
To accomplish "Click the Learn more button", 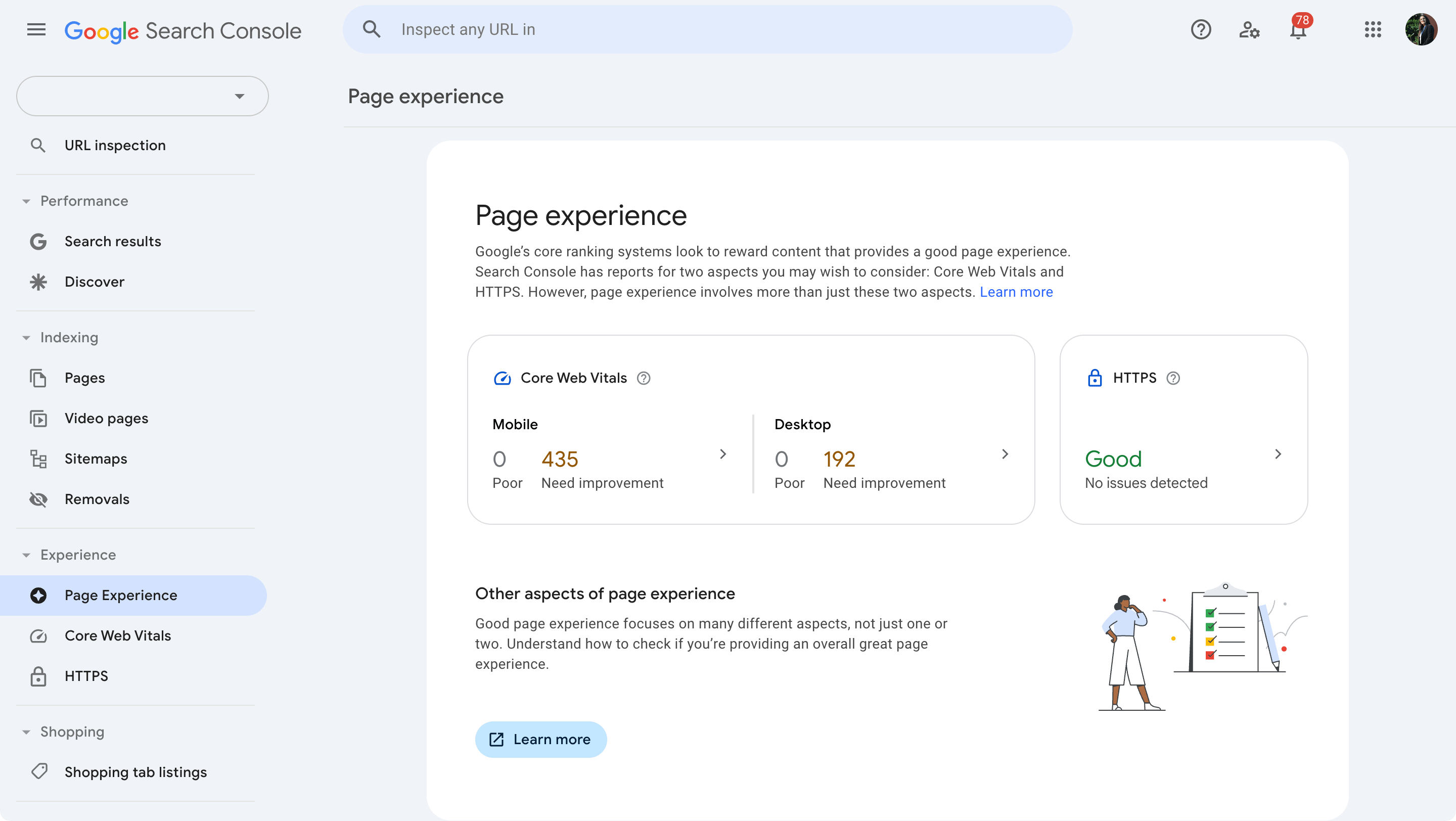I will (x=540, y=739).
